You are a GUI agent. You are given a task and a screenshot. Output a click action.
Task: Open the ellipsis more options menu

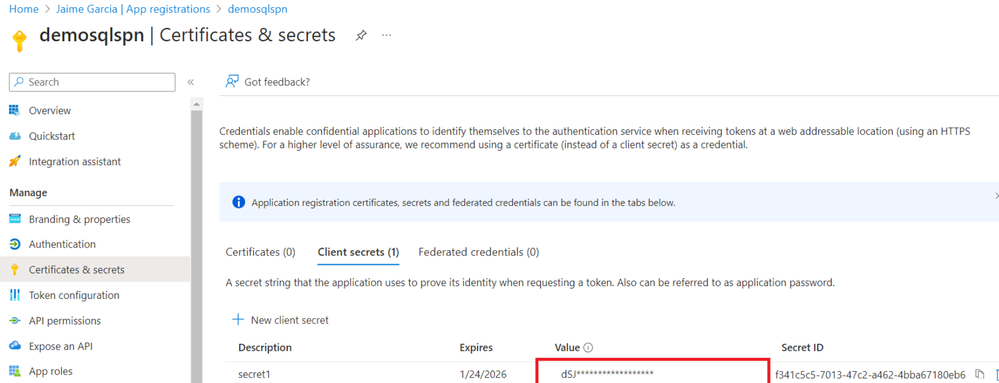[x=386, y=35]
